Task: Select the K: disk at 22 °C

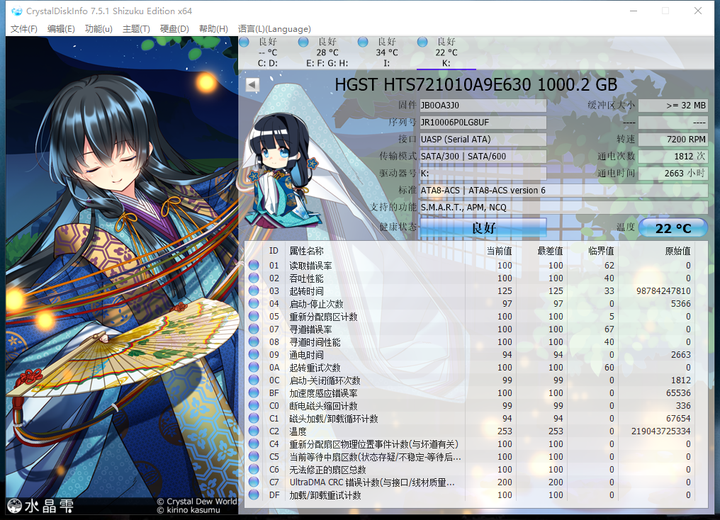Action: [445, 52]
